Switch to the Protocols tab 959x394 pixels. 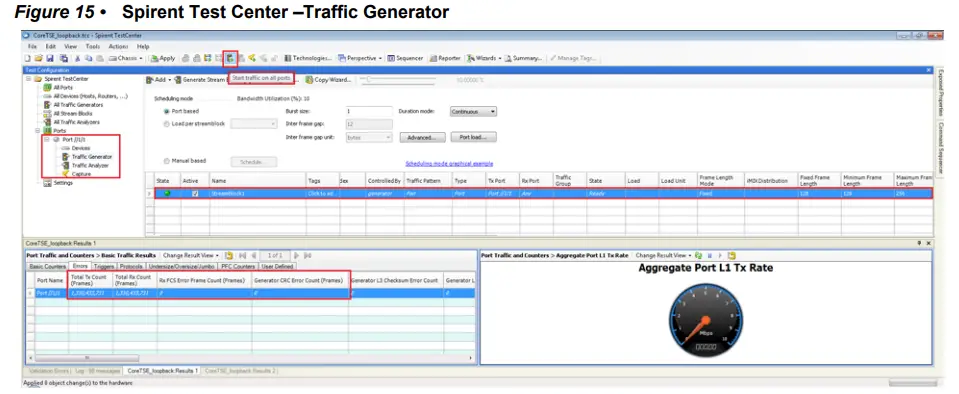131,266
